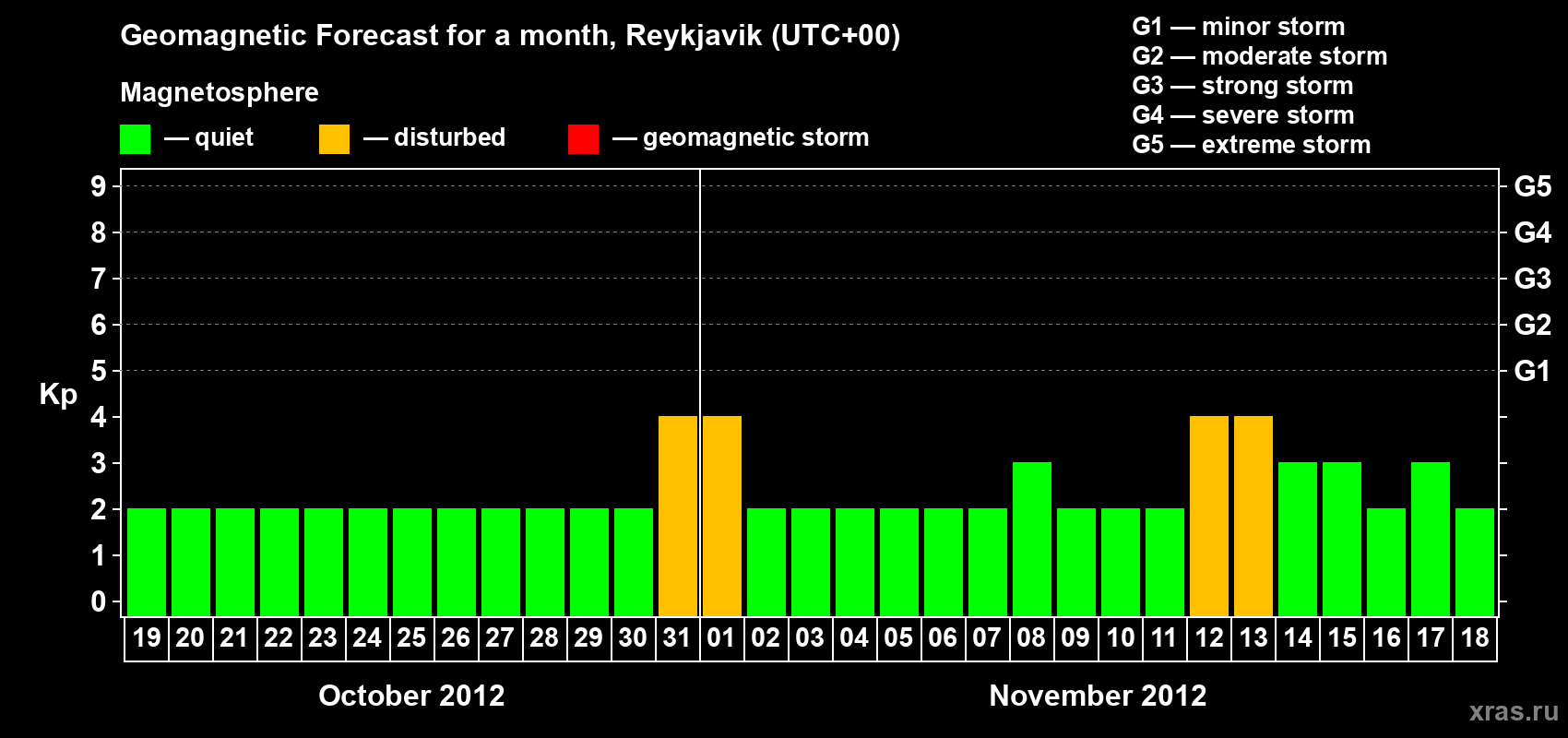Viewport: 1568px width, 738px height.
Task: Click the date label 28 on axis
Action: [544, 637]
